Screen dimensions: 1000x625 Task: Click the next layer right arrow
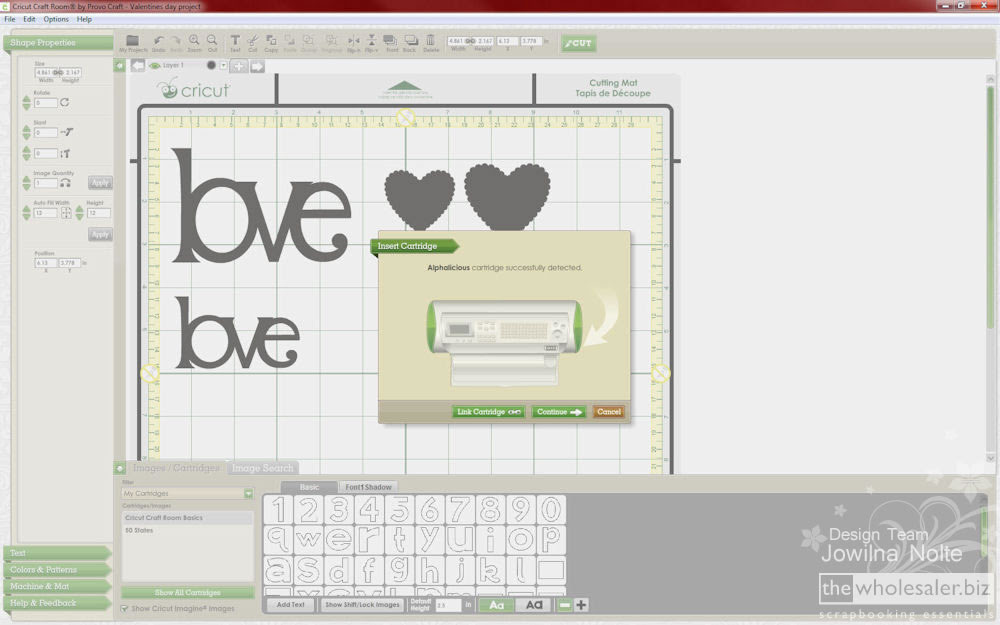pyautogui.click(x=257, y=66)
